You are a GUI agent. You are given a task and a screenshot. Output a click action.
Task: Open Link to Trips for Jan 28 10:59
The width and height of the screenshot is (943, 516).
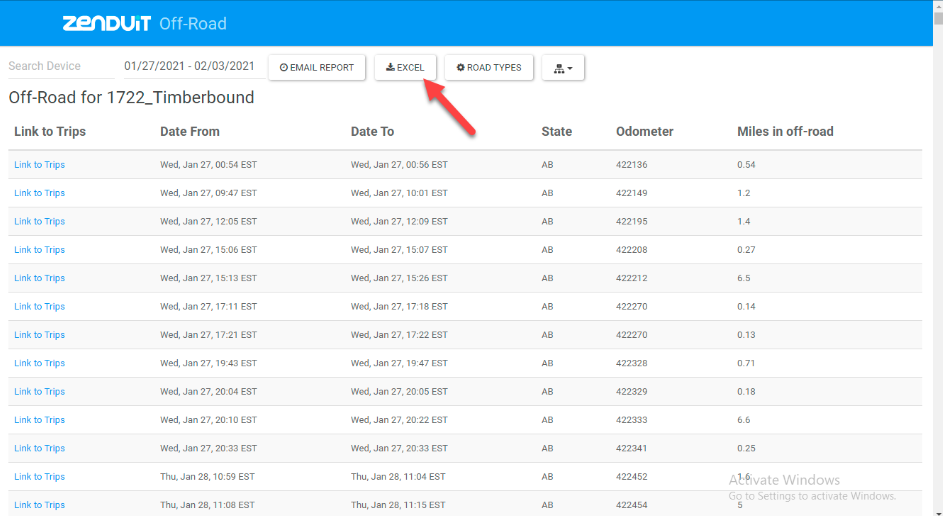point(40,476)
